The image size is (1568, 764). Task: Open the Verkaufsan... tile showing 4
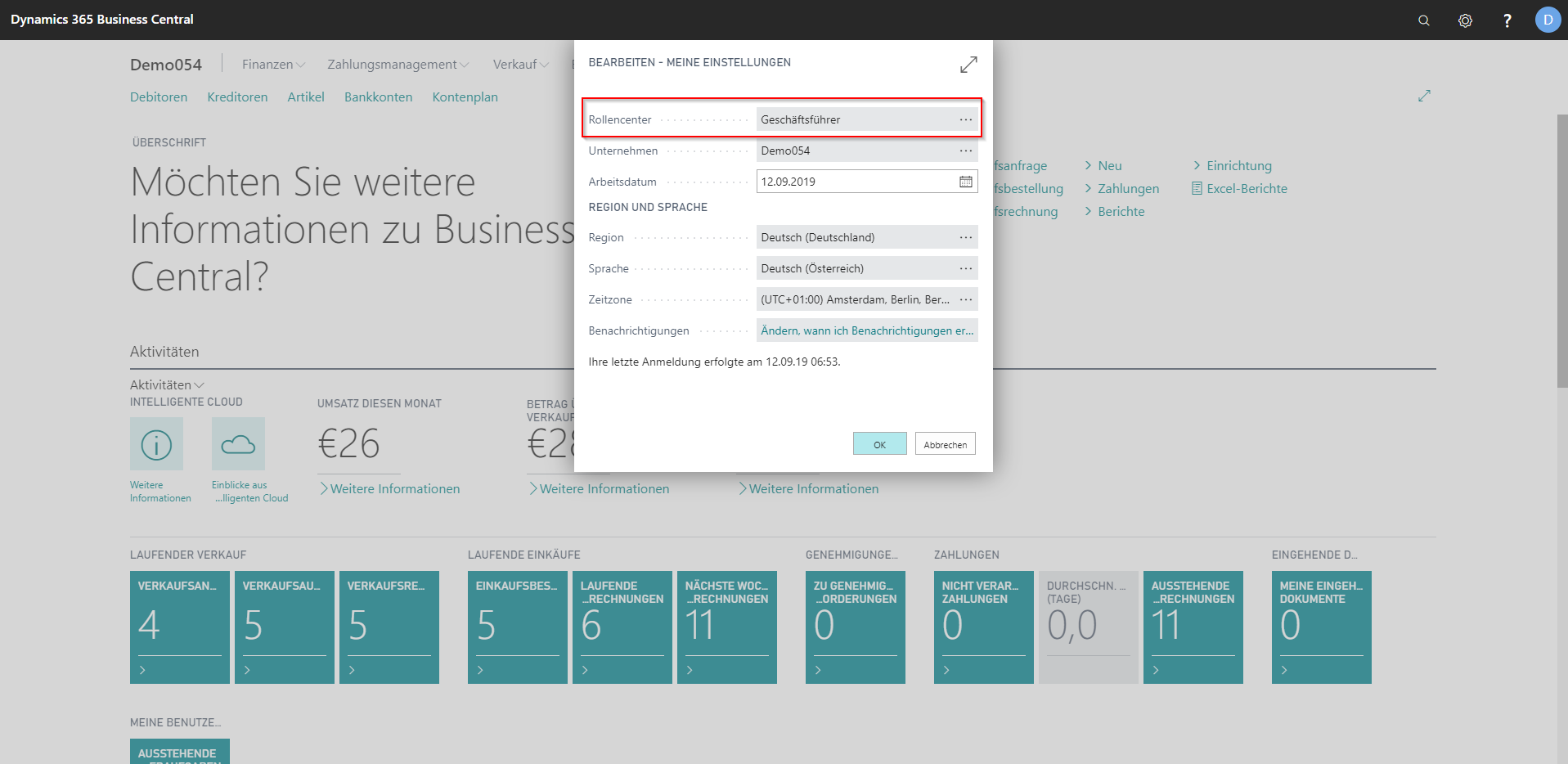click(x=180, y=627)
